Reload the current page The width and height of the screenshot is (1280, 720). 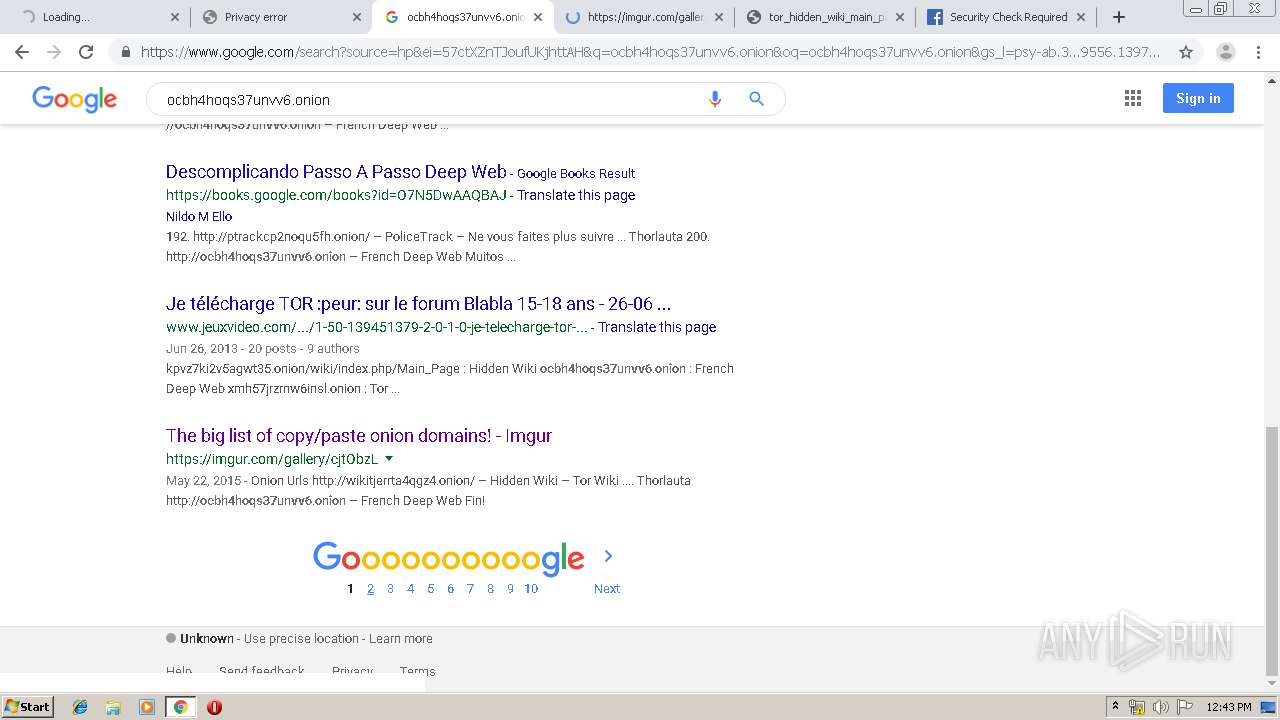coord(86,52)
